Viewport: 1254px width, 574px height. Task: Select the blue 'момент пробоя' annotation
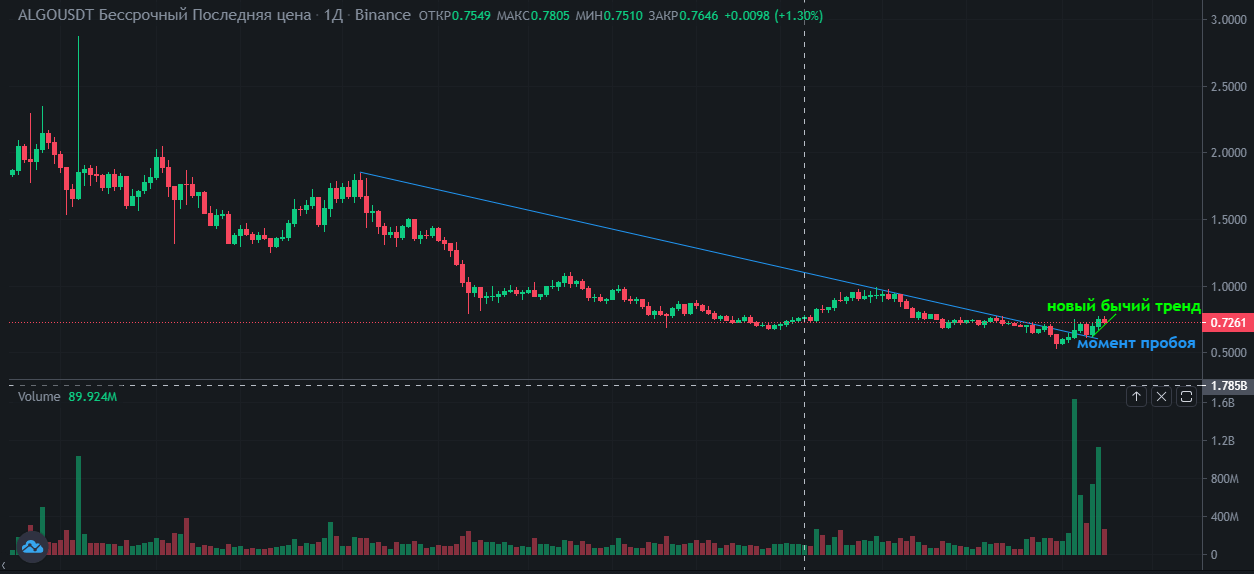[1136, 343]
